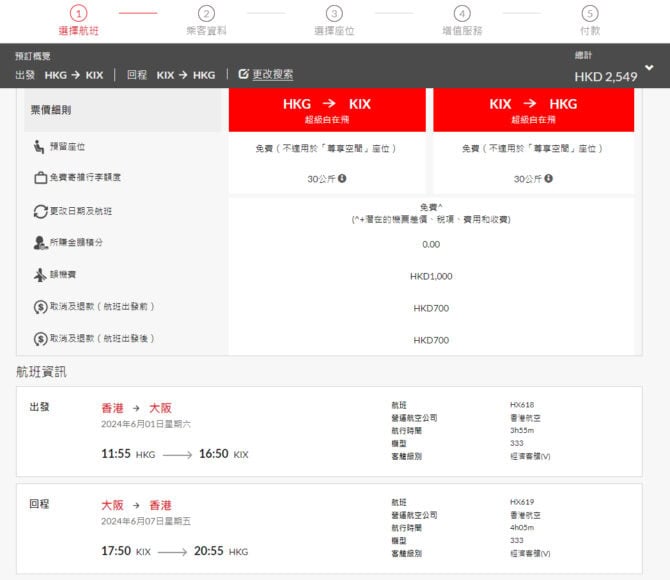
Task: Click info icon next to HKG→KIX 30公斤
Action: pos(342,179)
